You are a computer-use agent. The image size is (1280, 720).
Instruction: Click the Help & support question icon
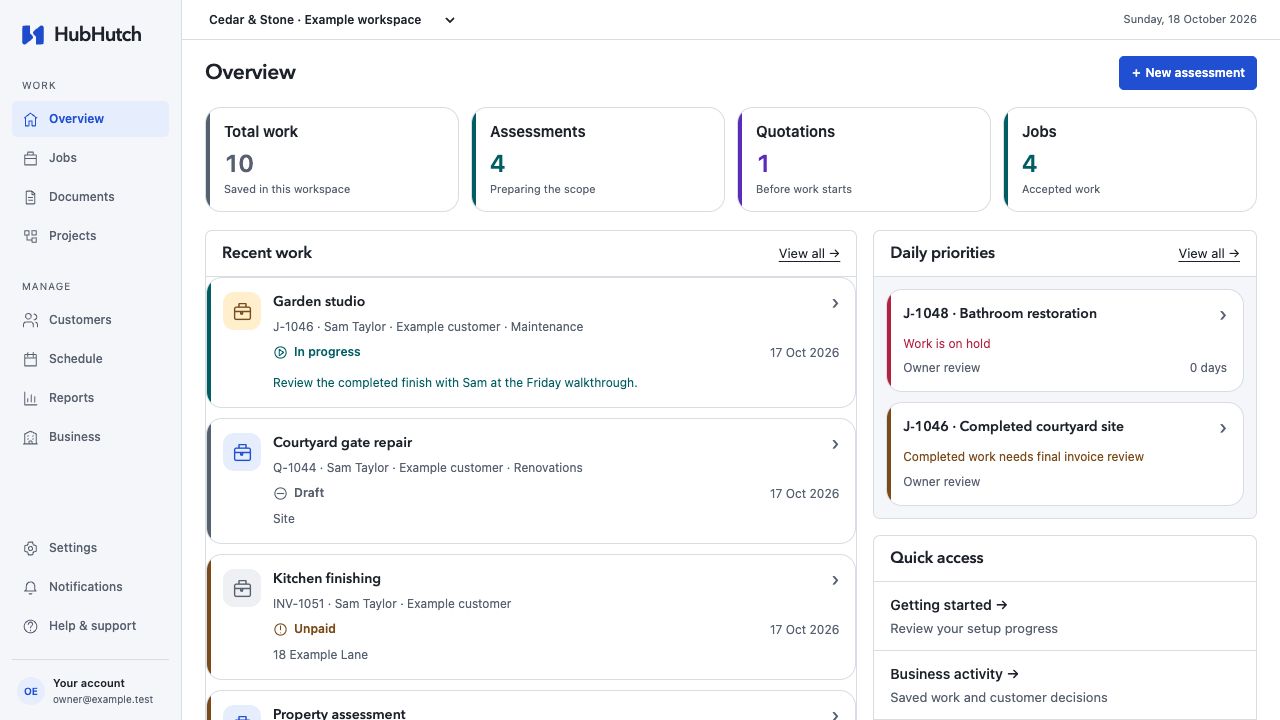pyautogui.click(x=30, y=626)
